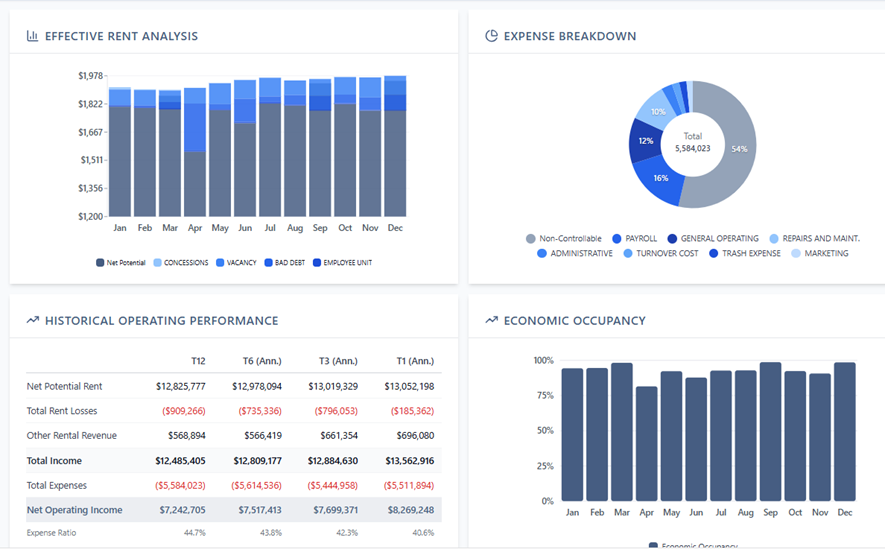The width and height of the screenshot is (885, 549).
Task: Toggle the CONCESSIONS legend item
Action: coord(181,262)
